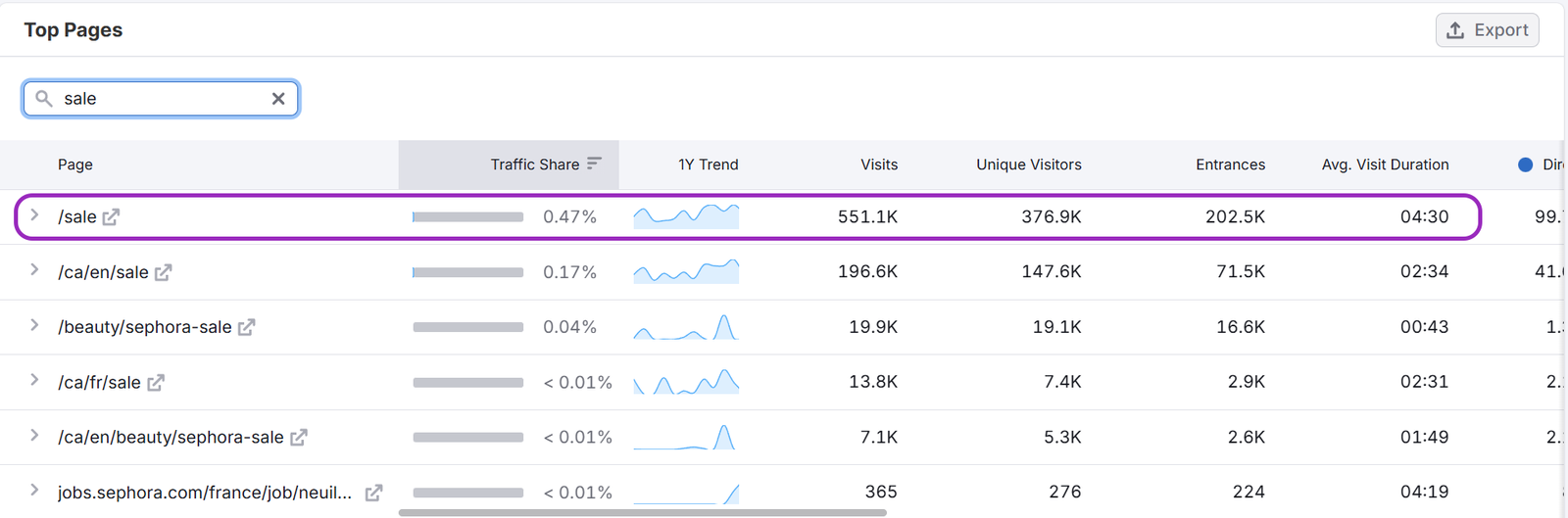Expand the /sale row
Screen dimensions: 1568x518
34,215
